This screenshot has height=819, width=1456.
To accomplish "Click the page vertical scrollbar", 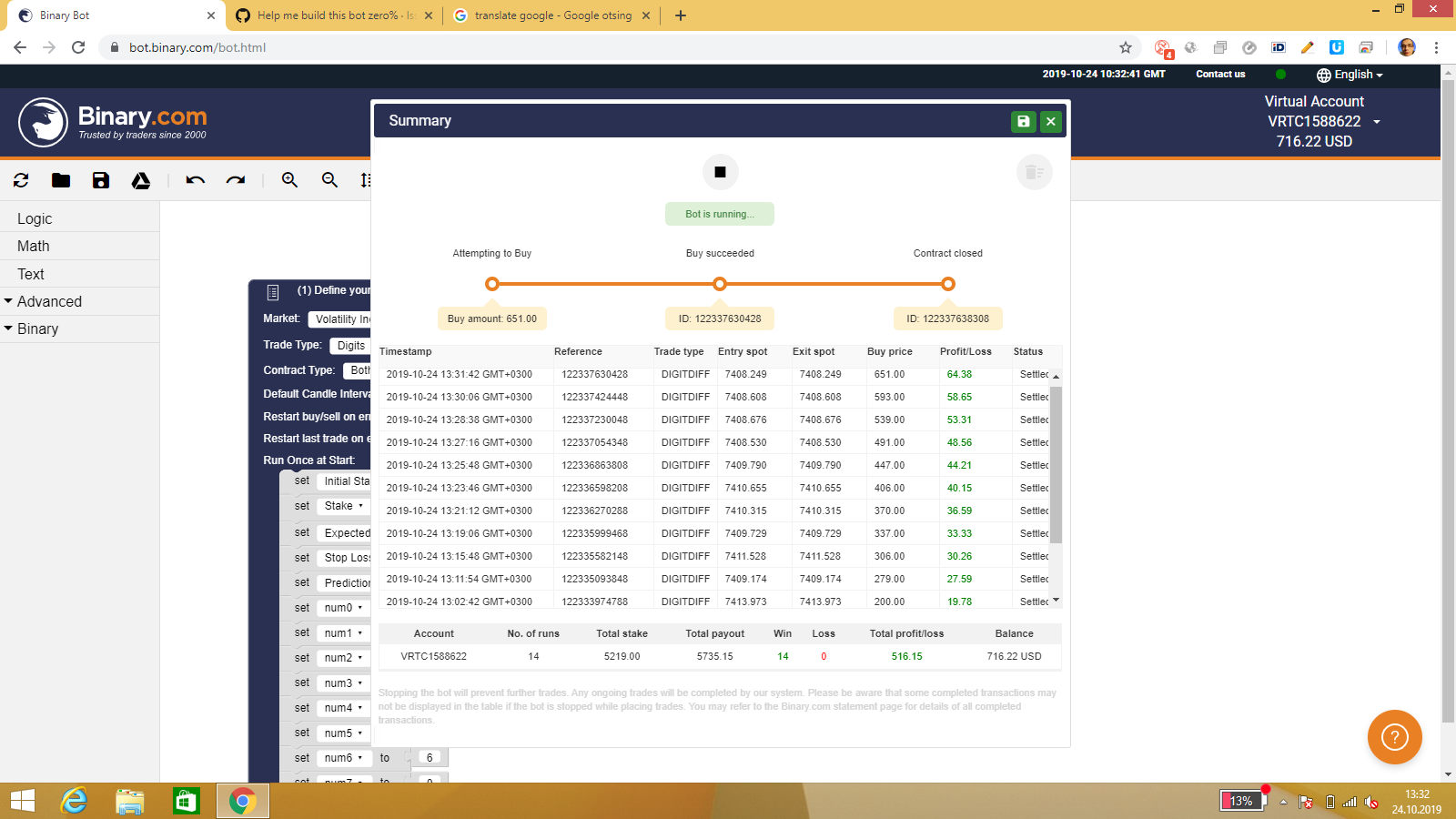I will [x=1448, y=400].
